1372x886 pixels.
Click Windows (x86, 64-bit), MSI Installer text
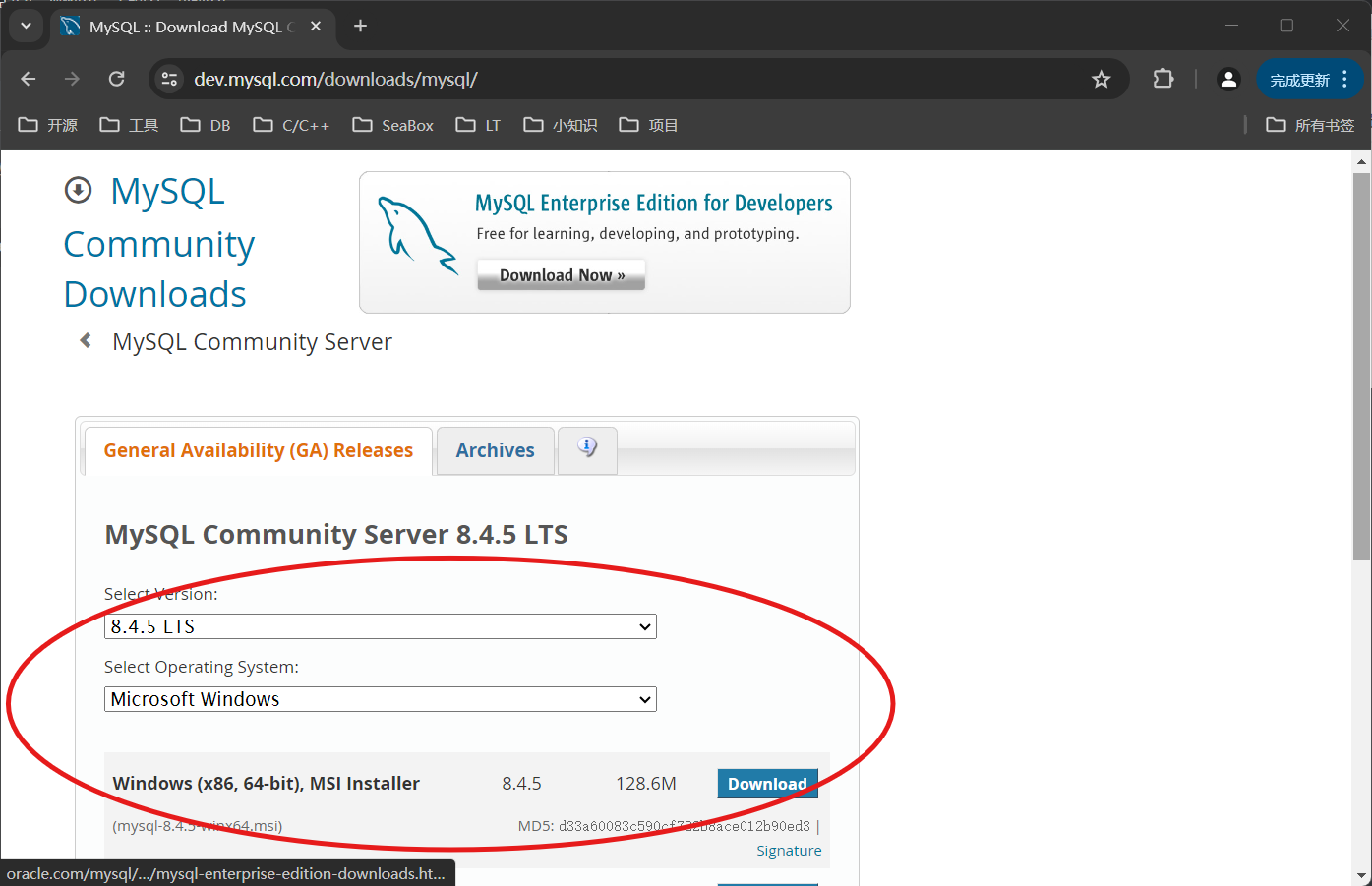click(x=267, y=784)
